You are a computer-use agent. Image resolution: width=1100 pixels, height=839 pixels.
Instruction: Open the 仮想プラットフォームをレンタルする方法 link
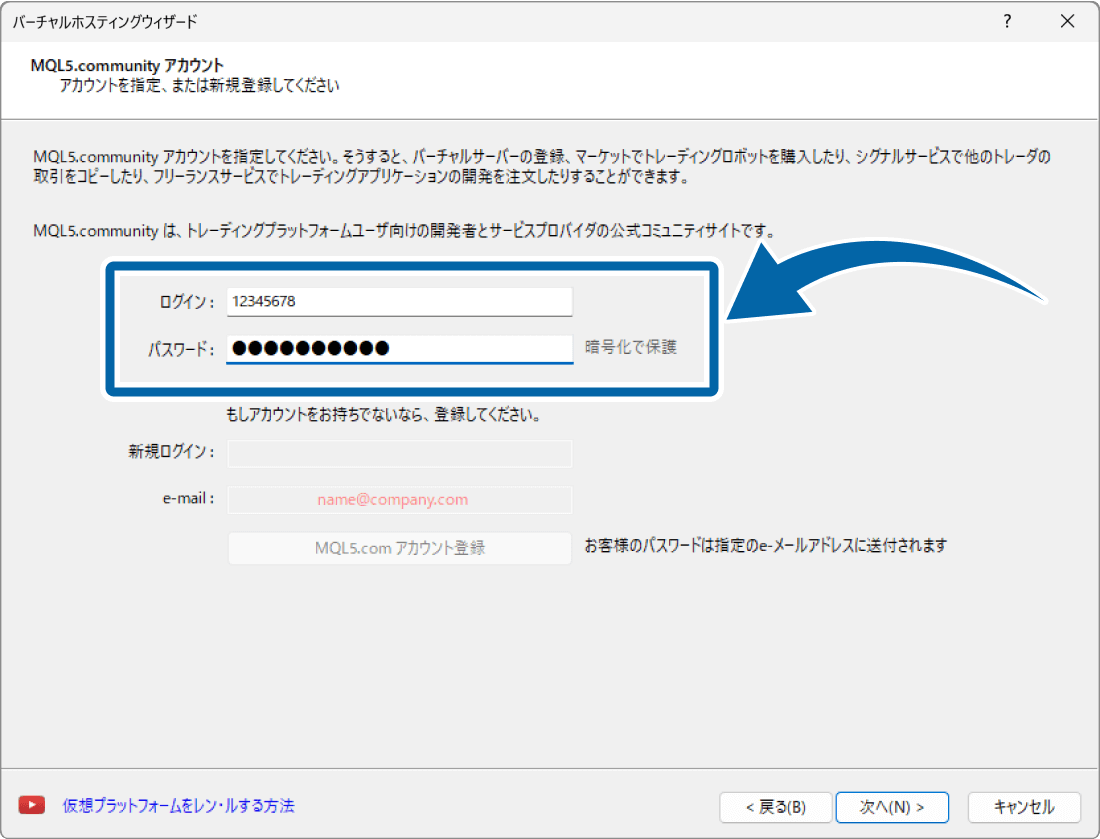178,805
